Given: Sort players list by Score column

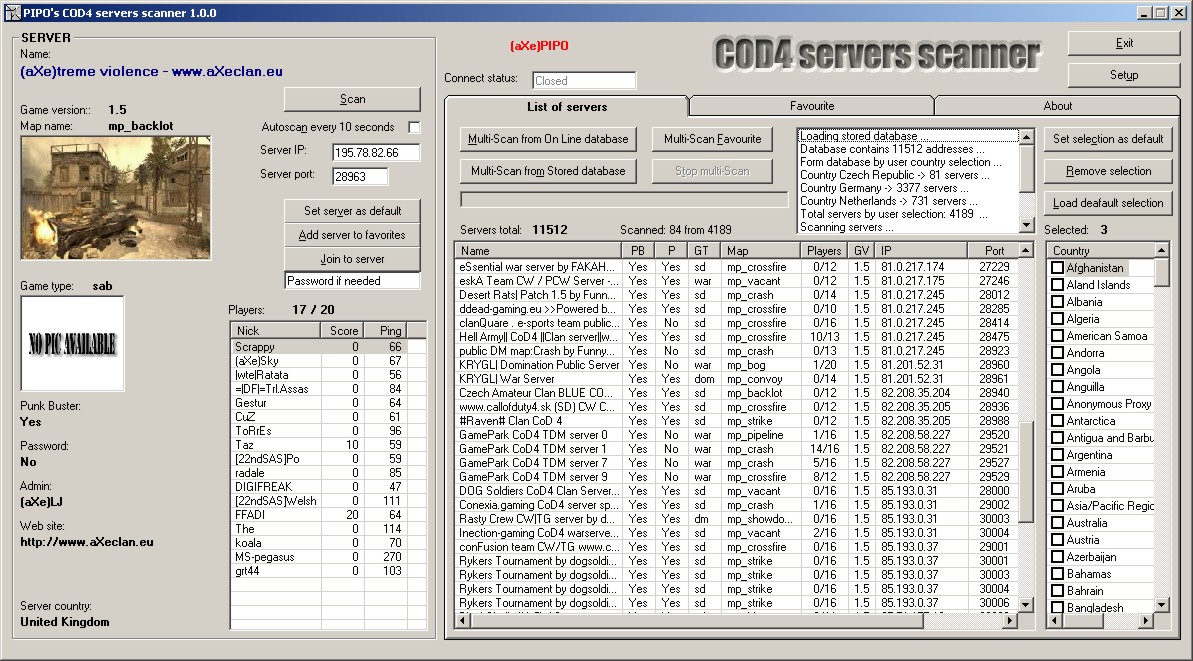Looking at the screenshot, I should tap(341, 331).
